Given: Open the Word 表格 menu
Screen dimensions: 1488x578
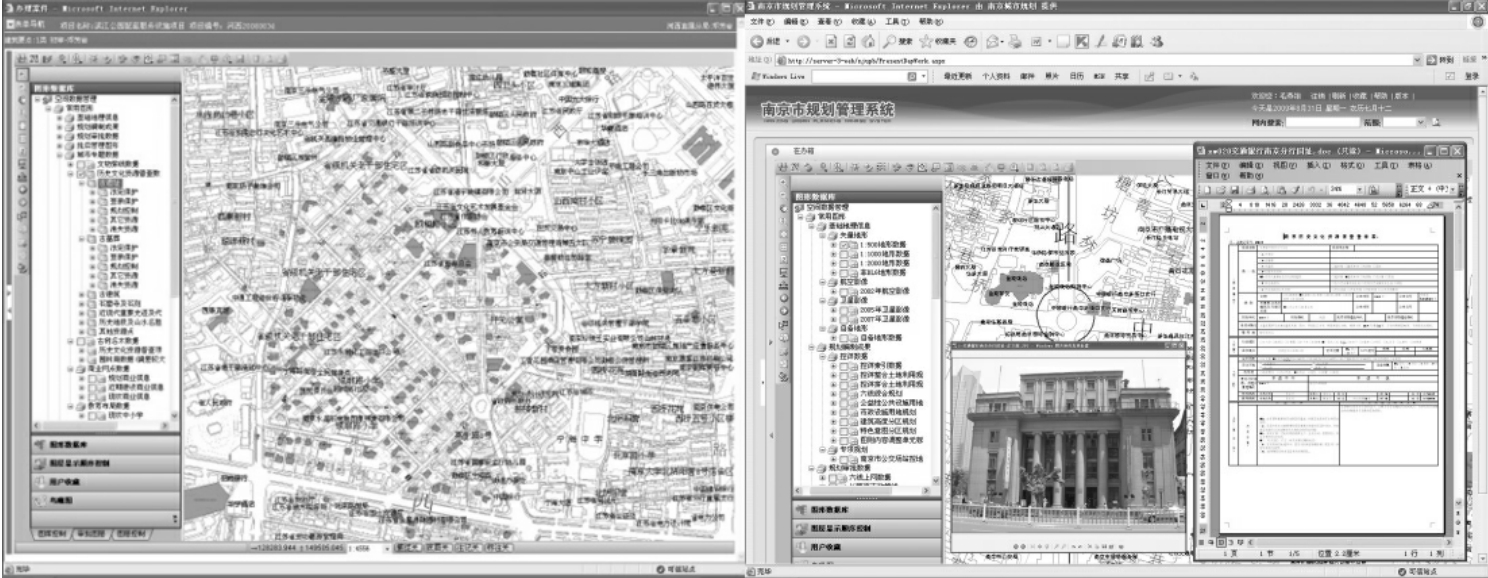Looking at the screenshot, I should tap(1420, 165).
